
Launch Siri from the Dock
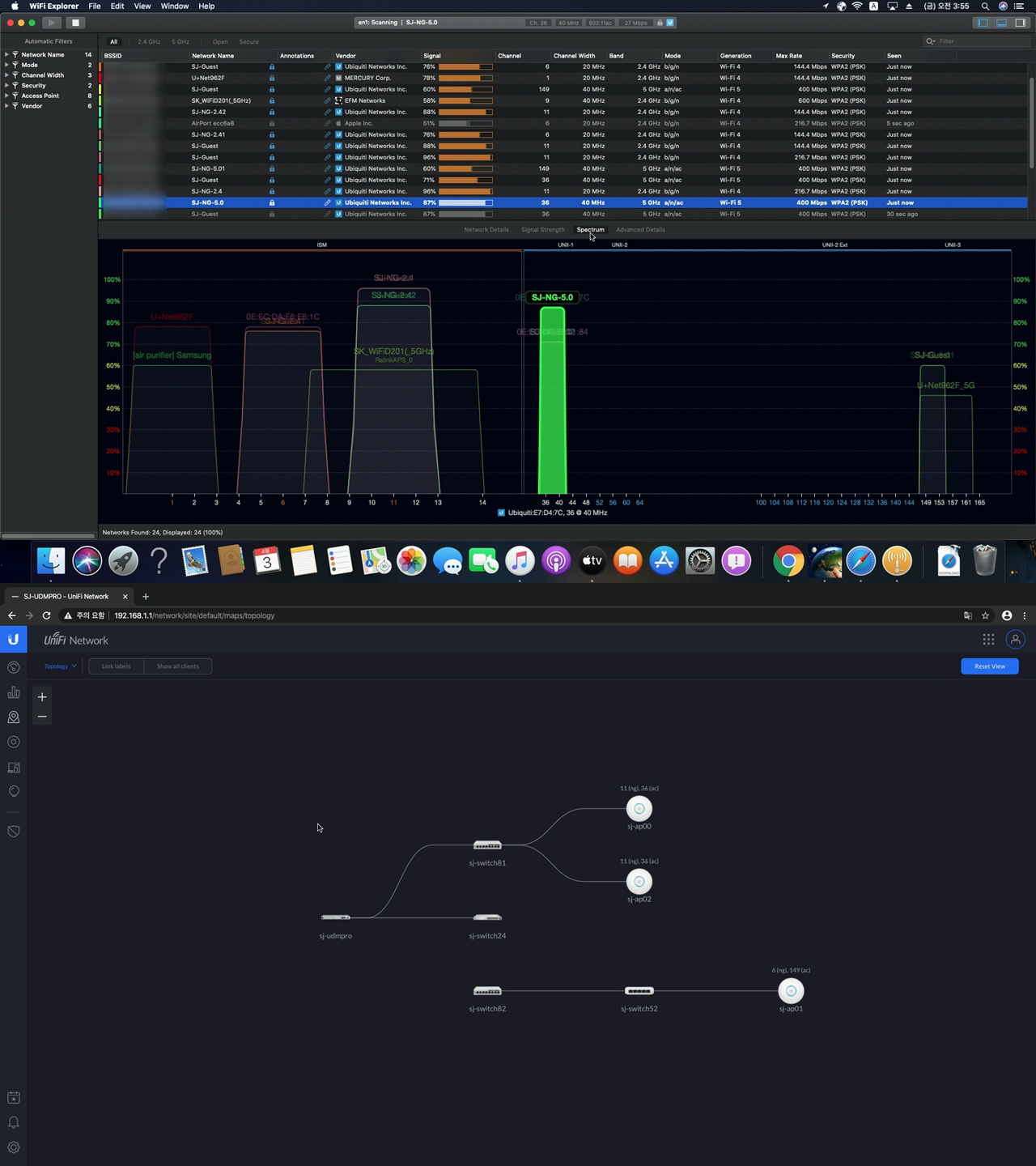click(x=87, y=561)
